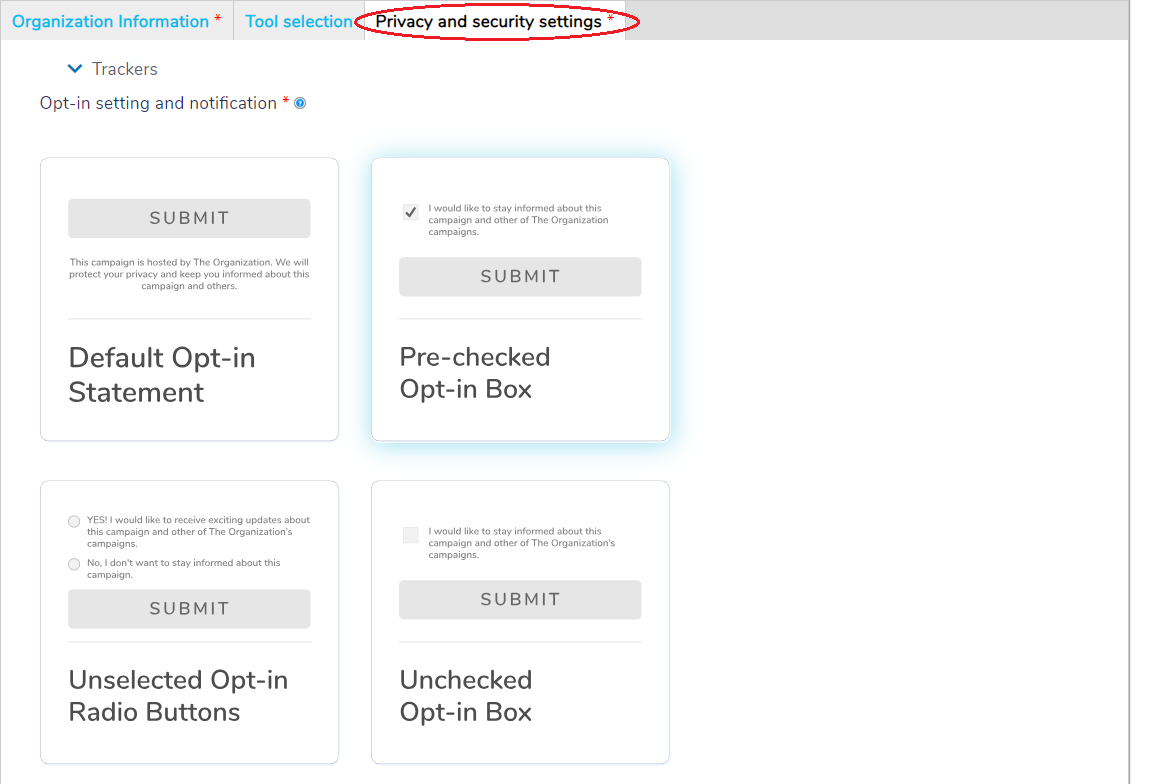This screenshot has width=1152, height=784.
Task: Click SUBMIT in Unchecked Opt-in Box card
Action: click(520, 600)
